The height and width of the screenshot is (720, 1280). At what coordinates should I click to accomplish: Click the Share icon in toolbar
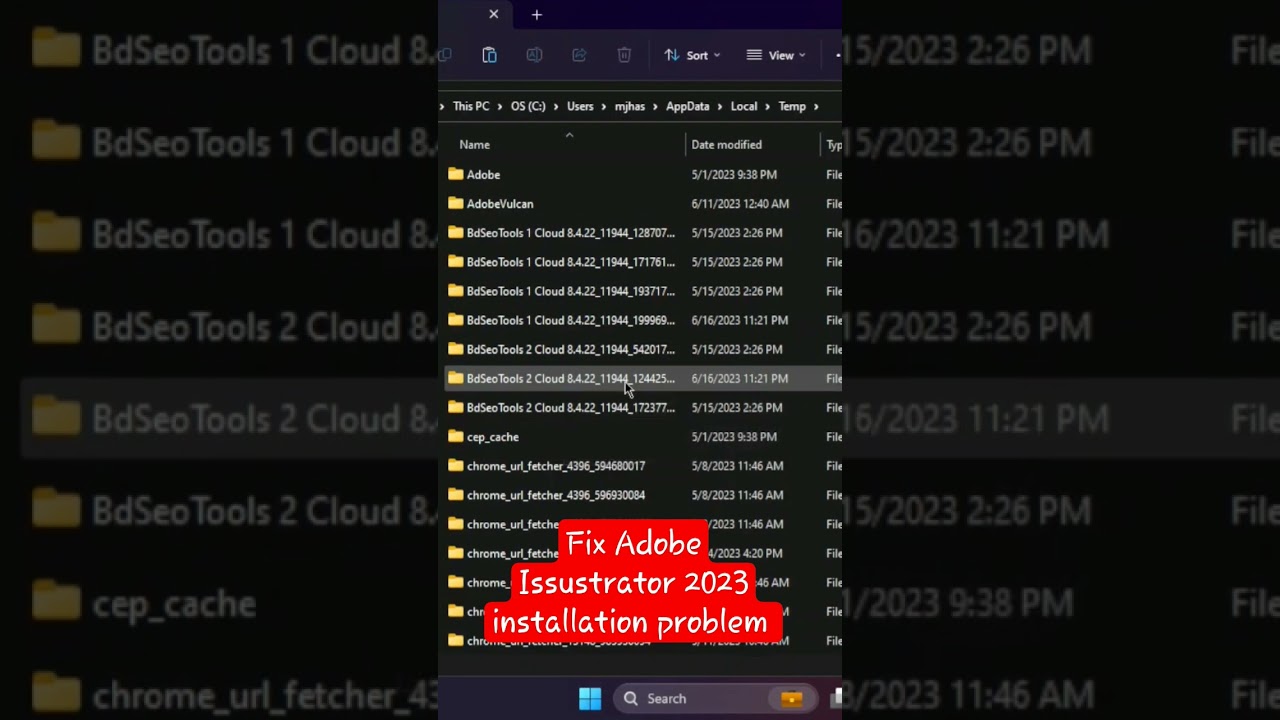pos(579,55)
